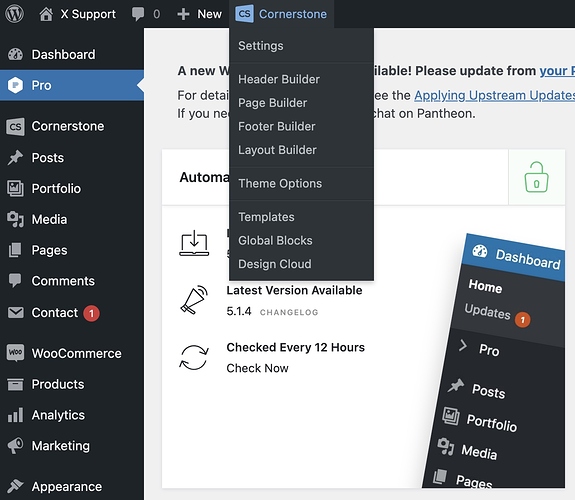Click the WordPress logo icon
This screenshot has width=575, height=500.
(14, 14)
